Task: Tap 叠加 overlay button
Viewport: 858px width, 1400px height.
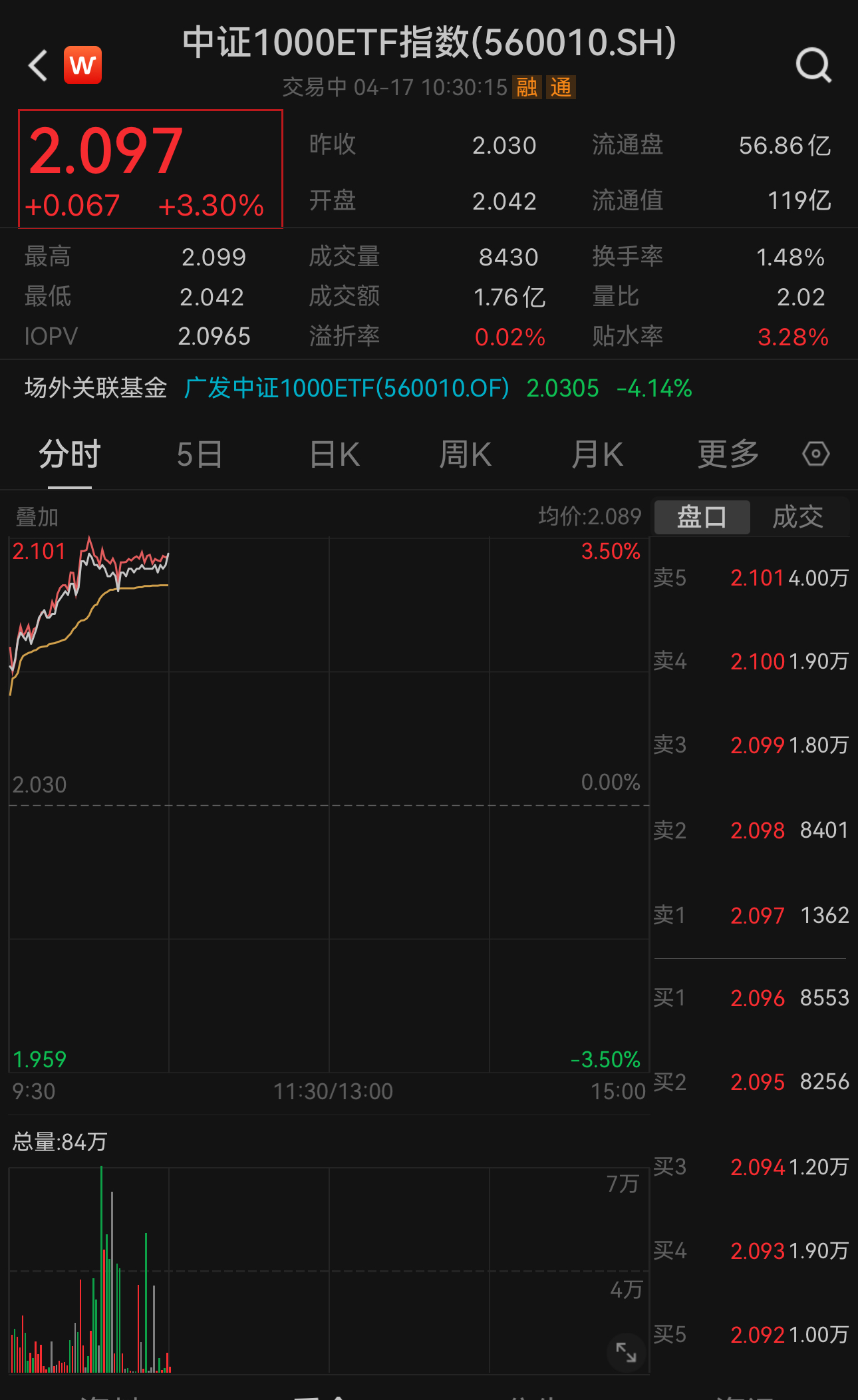Action: pos(37,517)
